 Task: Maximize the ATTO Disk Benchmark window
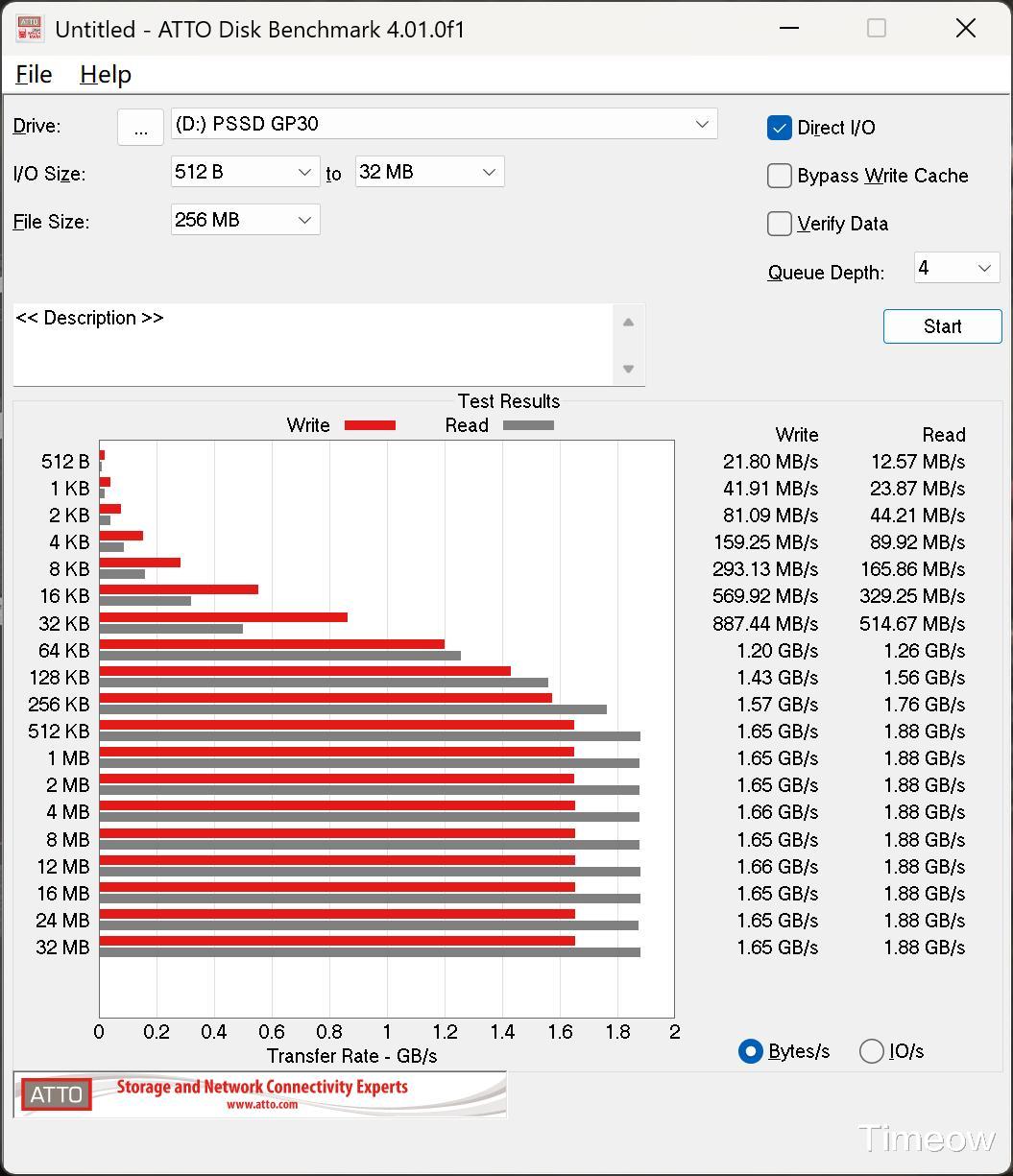[x=877, y=29]
